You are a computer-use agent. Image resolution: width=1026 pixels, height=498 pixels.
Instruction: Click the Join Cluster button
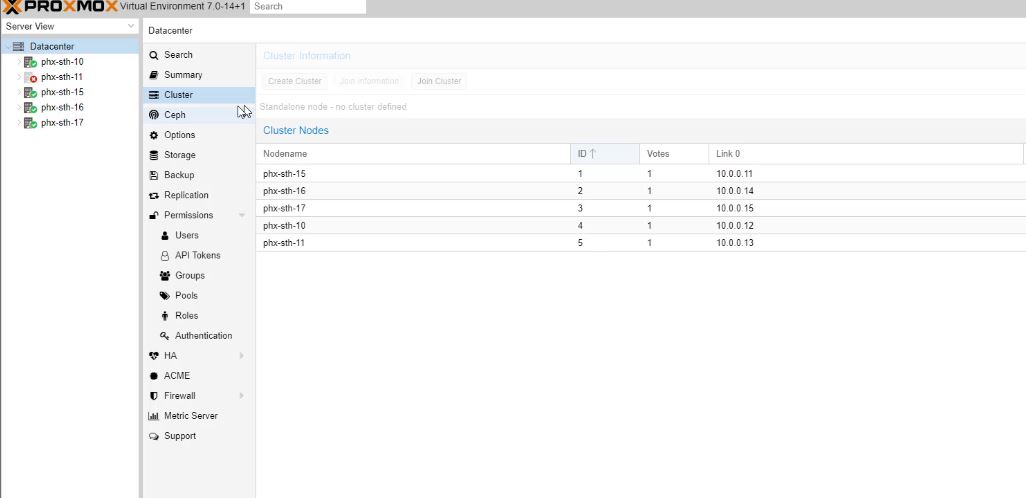(x=439, y=81)
